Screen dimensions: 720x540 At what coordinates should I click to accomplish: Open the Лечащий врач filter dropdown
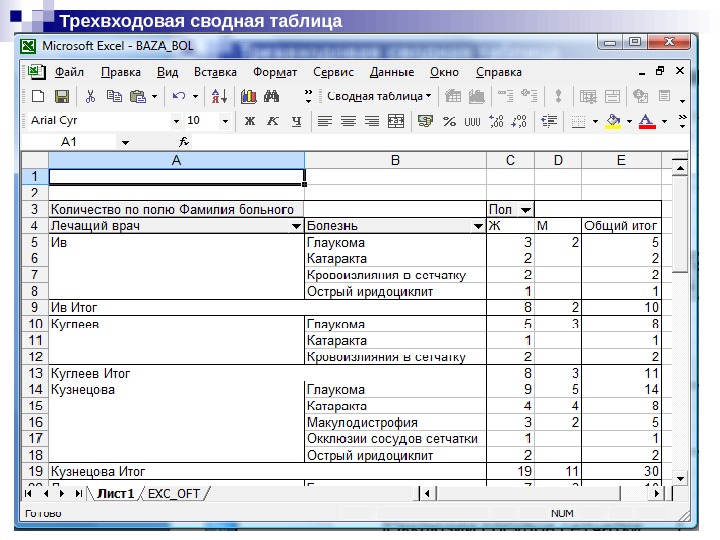[296, 226]
